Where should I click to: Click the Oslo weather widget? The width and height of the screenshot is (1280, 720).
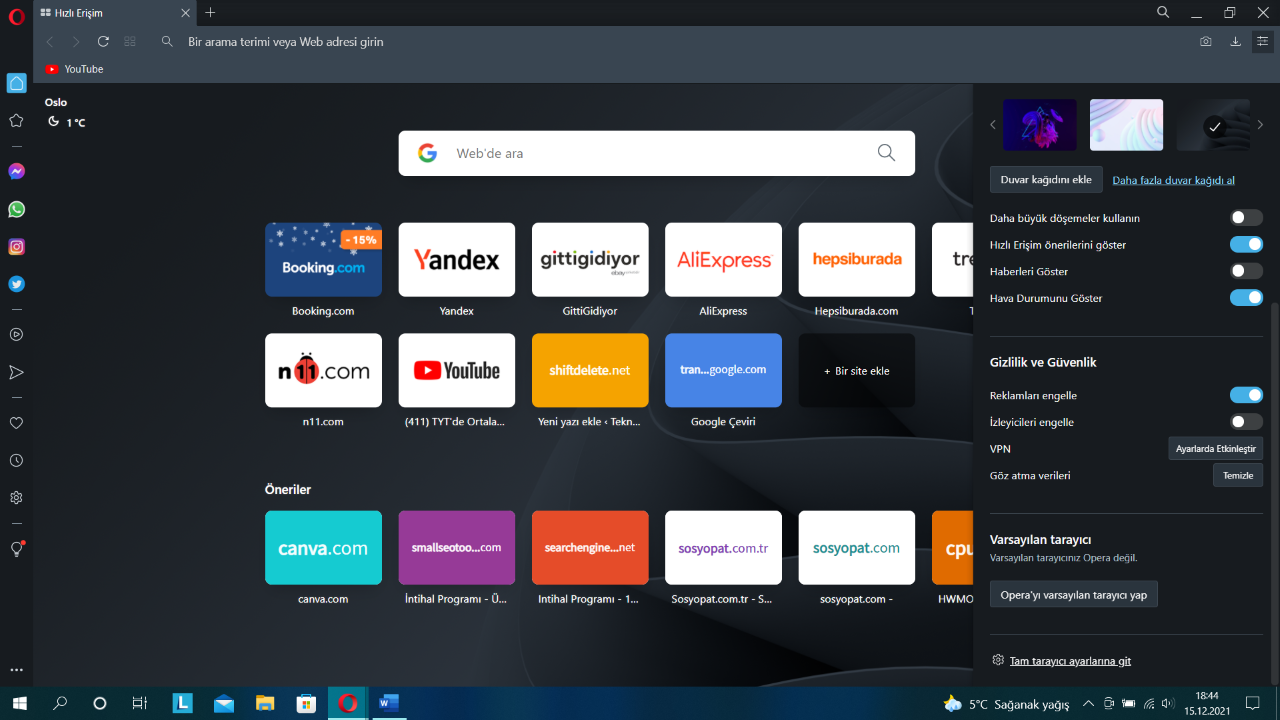coord(65,113)
